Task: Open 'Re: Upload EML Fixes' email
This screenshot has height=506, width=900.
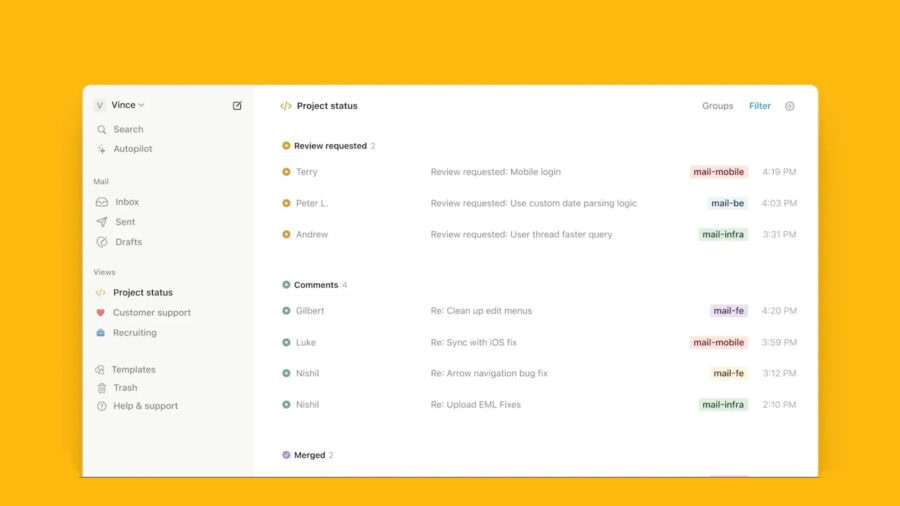Action: click(476, 404)
